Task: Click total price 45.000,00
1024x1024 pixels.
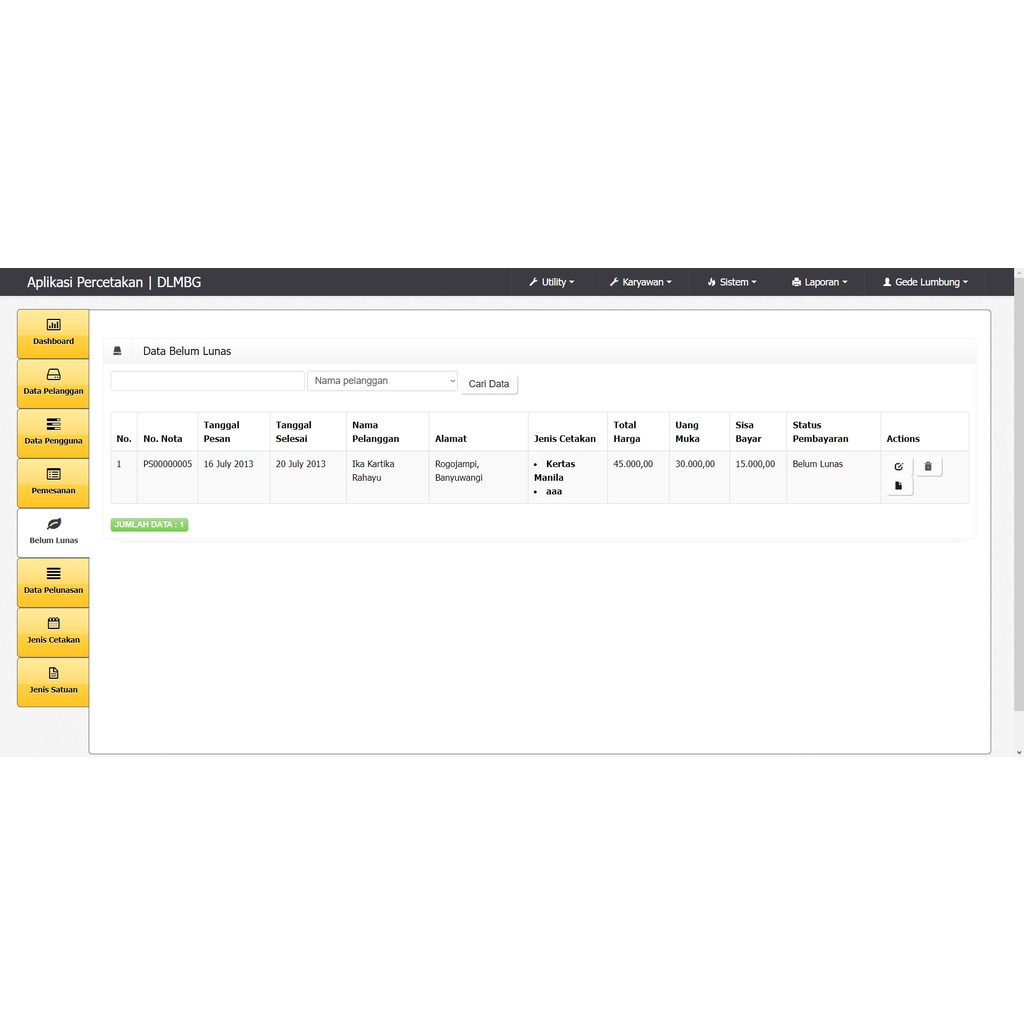Action: pyautogui.click(x=633, y=464)
